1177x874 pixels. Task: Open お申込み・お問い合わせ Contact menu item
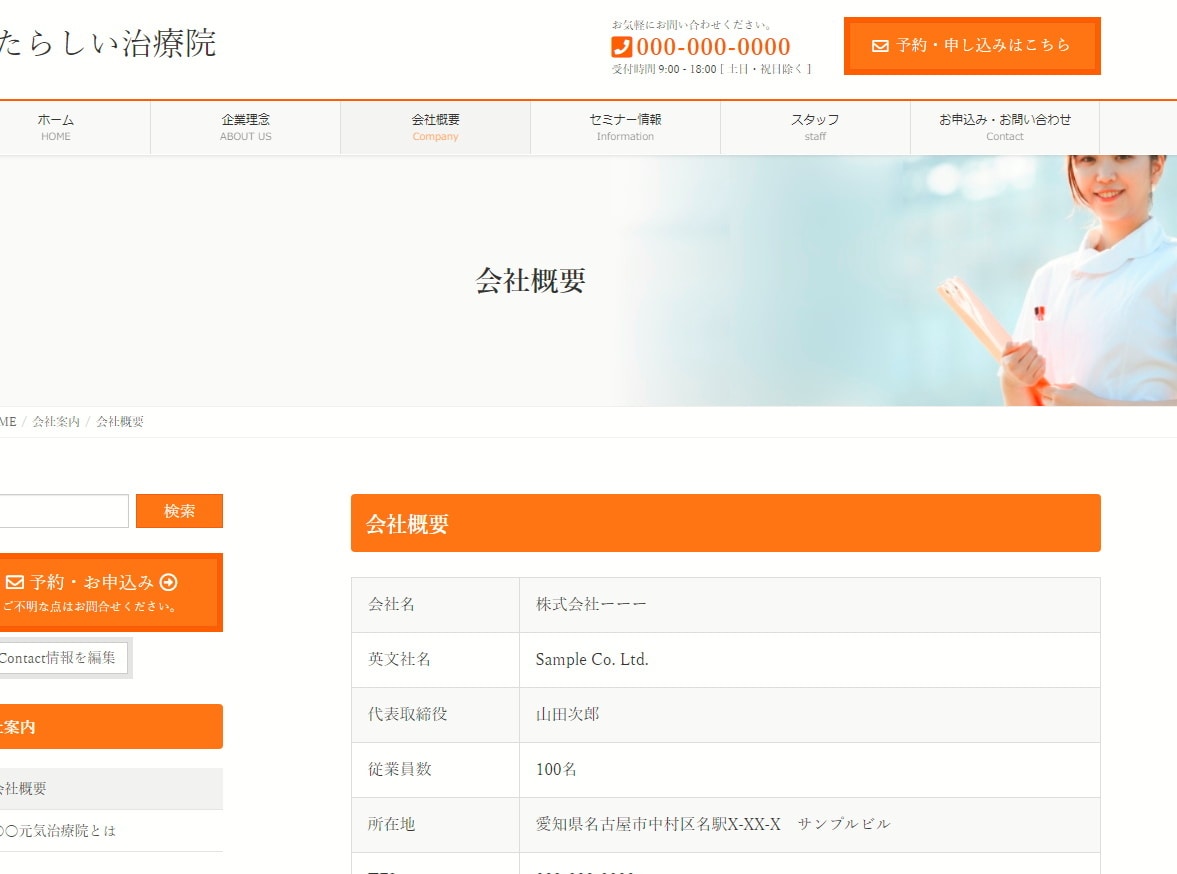click(1005, 128)
